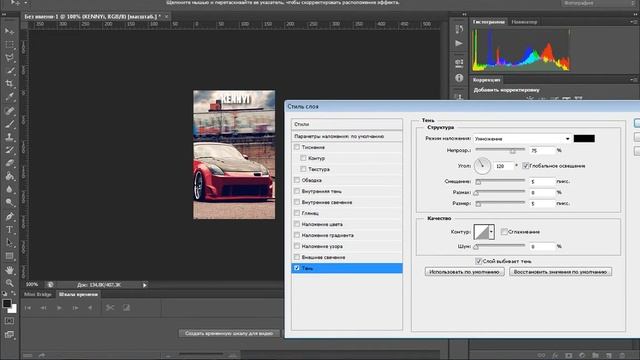640x360 pixels.
Task: Open status bar document info arrow
Action: [x=144, y=285]
